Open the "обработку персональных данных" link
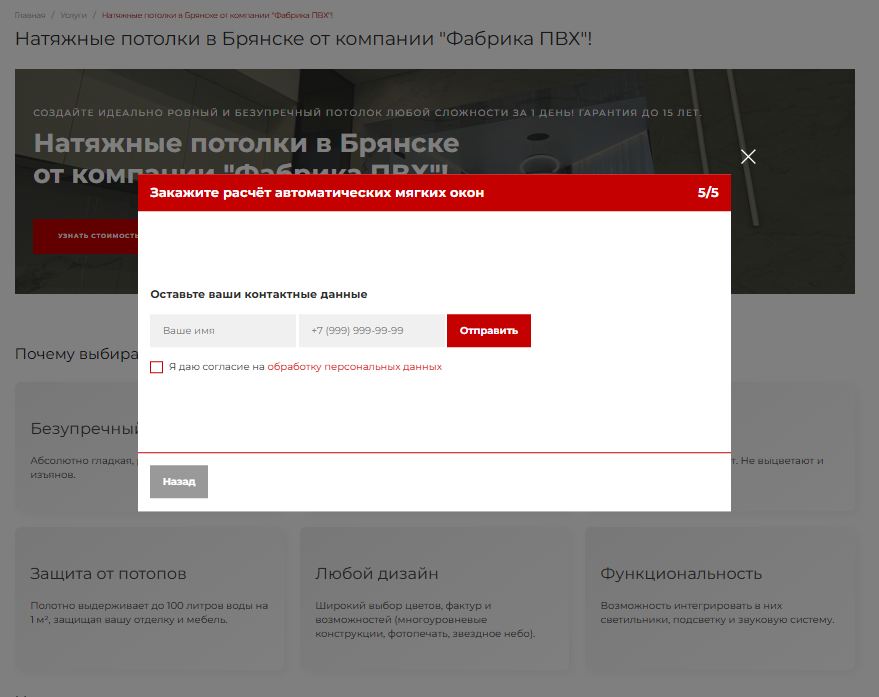Screen dimensions: 879x697 [354, 367]
